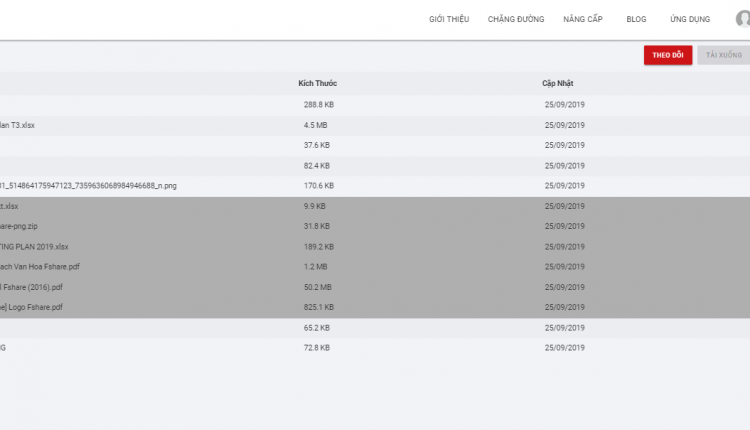Select file ending in lan T3.xlsx

coord(17,125)
